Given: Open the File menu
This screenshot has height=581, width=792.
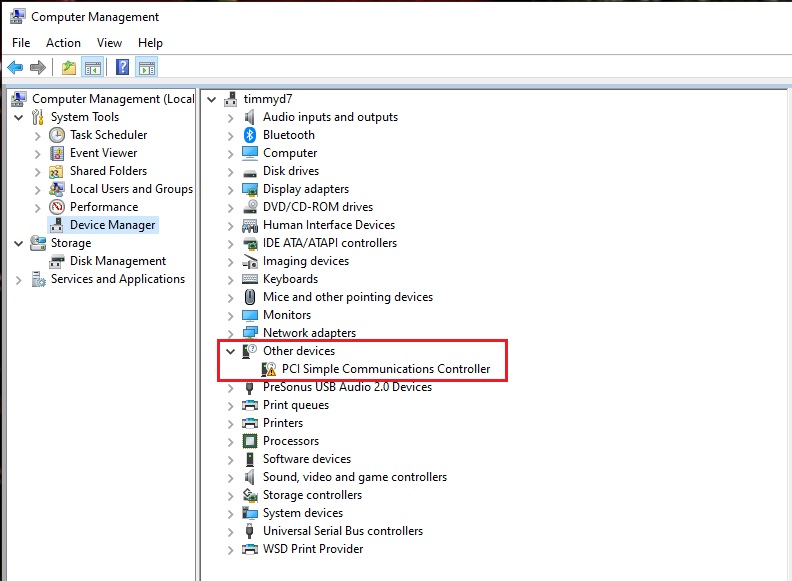Looking at the screenshot, I should pos(21,43).
